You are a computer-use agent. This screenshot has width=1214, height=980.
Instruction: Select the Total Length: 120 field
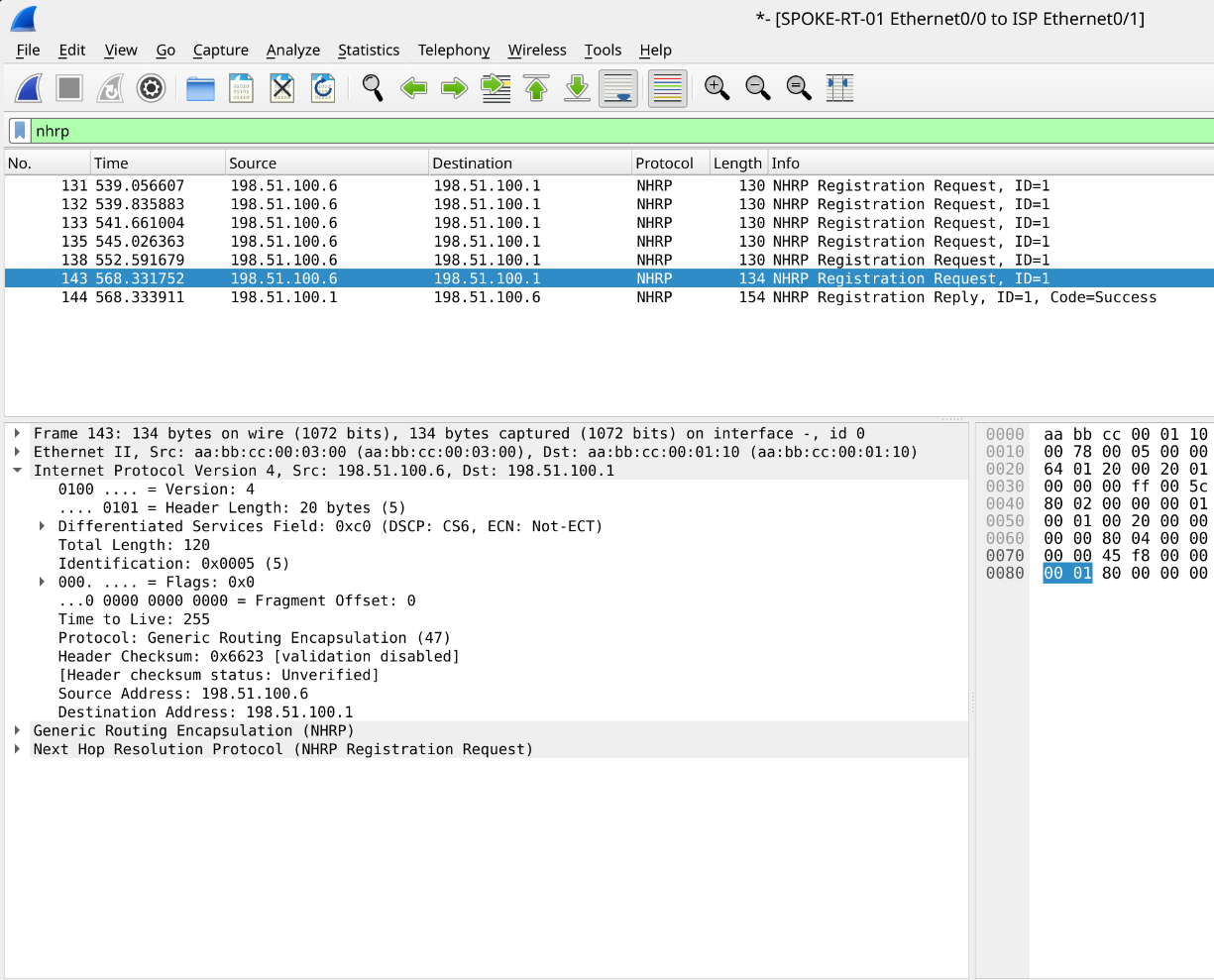[134, 545]
